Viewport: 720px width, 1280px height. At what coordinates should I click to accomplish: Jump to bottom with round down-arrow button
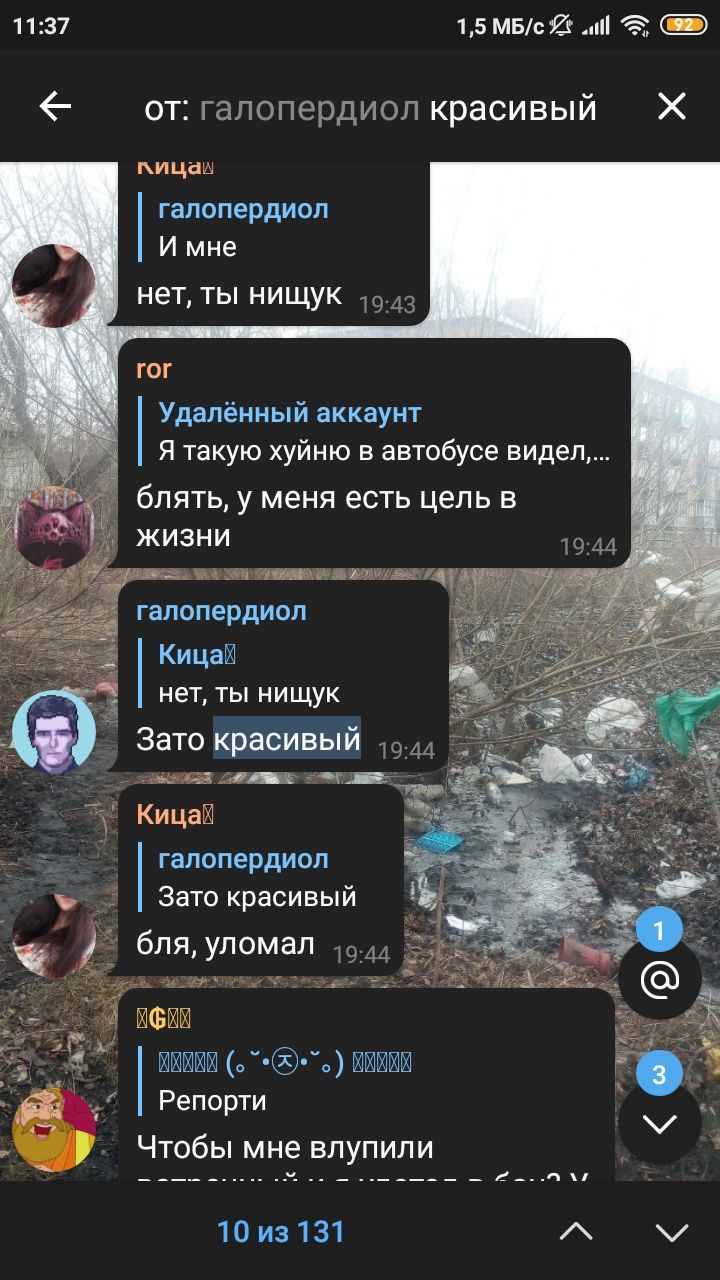(659, 1122)
